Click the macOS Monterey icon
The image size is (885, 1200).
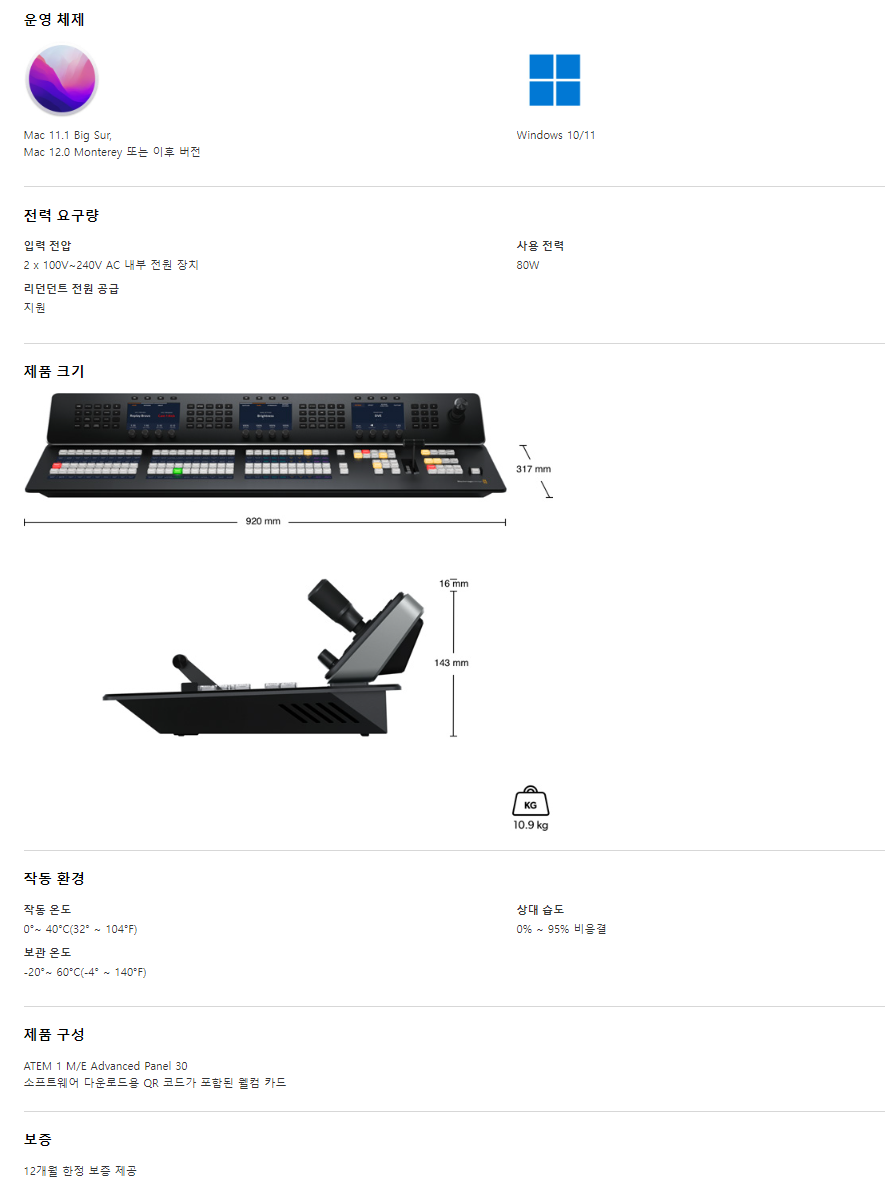tap(62, 80)
